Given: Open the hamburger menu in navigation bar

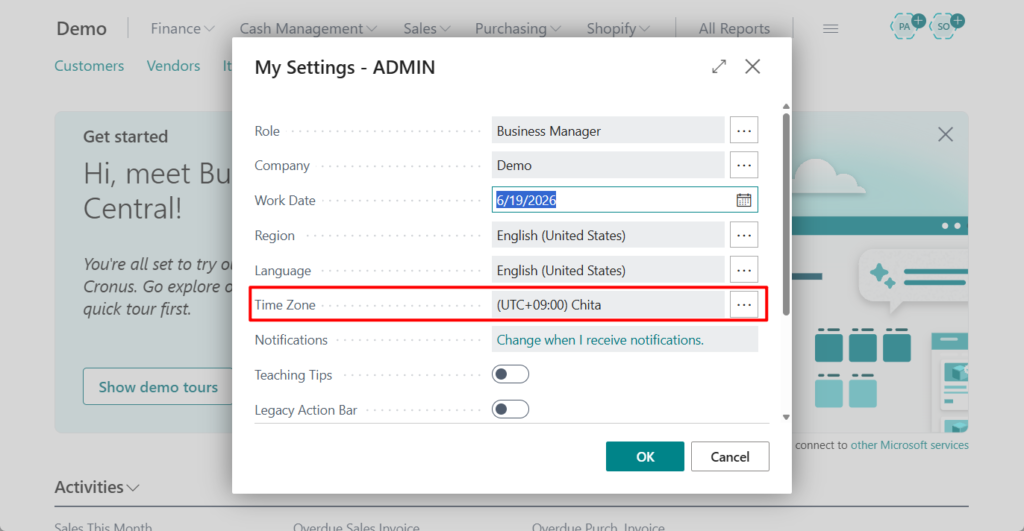Looking at the screenshot, I should [x=830, y=29].
